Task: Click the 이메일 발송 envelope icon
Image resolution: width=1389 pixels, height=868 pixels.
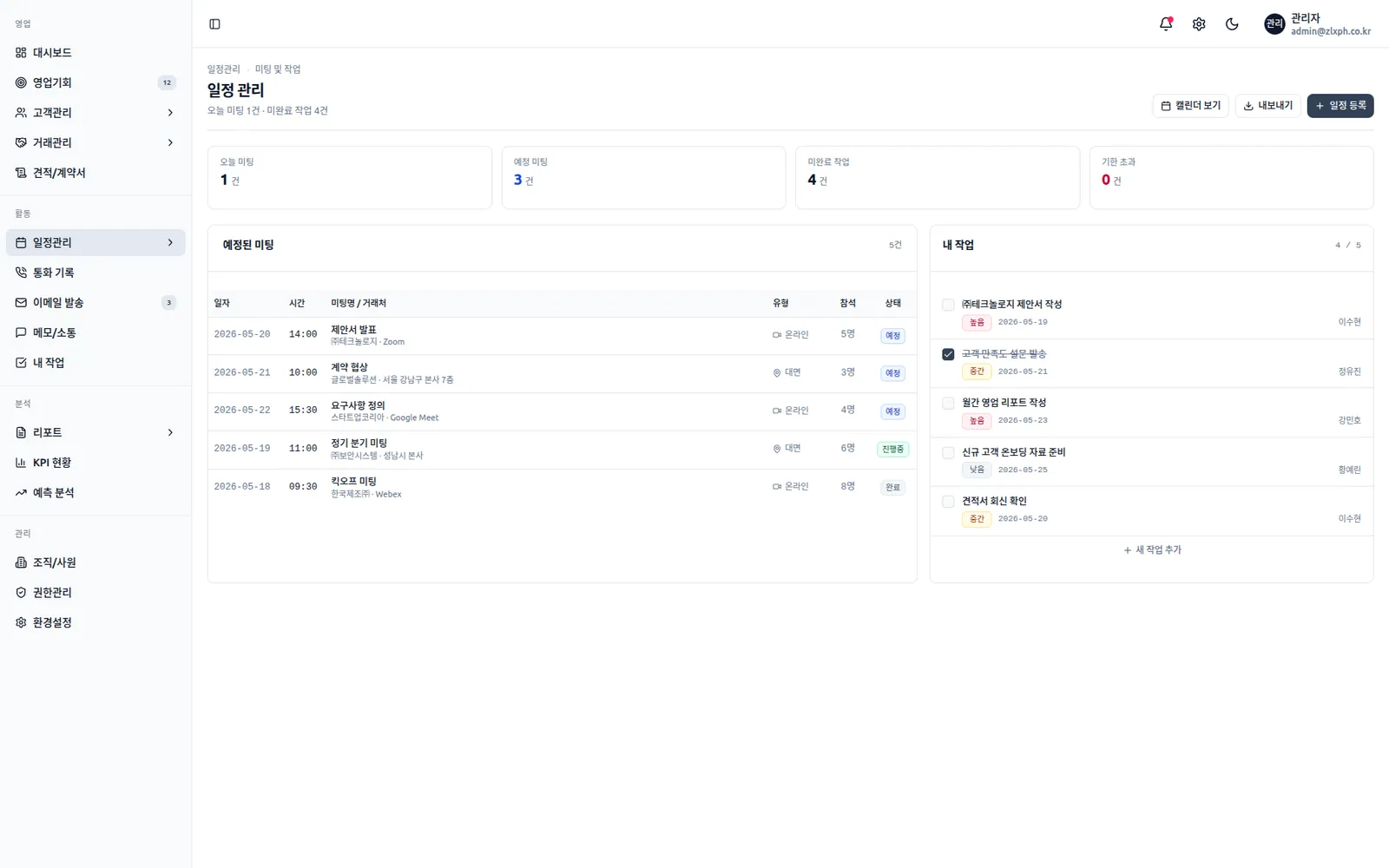Action: [21, 303]
